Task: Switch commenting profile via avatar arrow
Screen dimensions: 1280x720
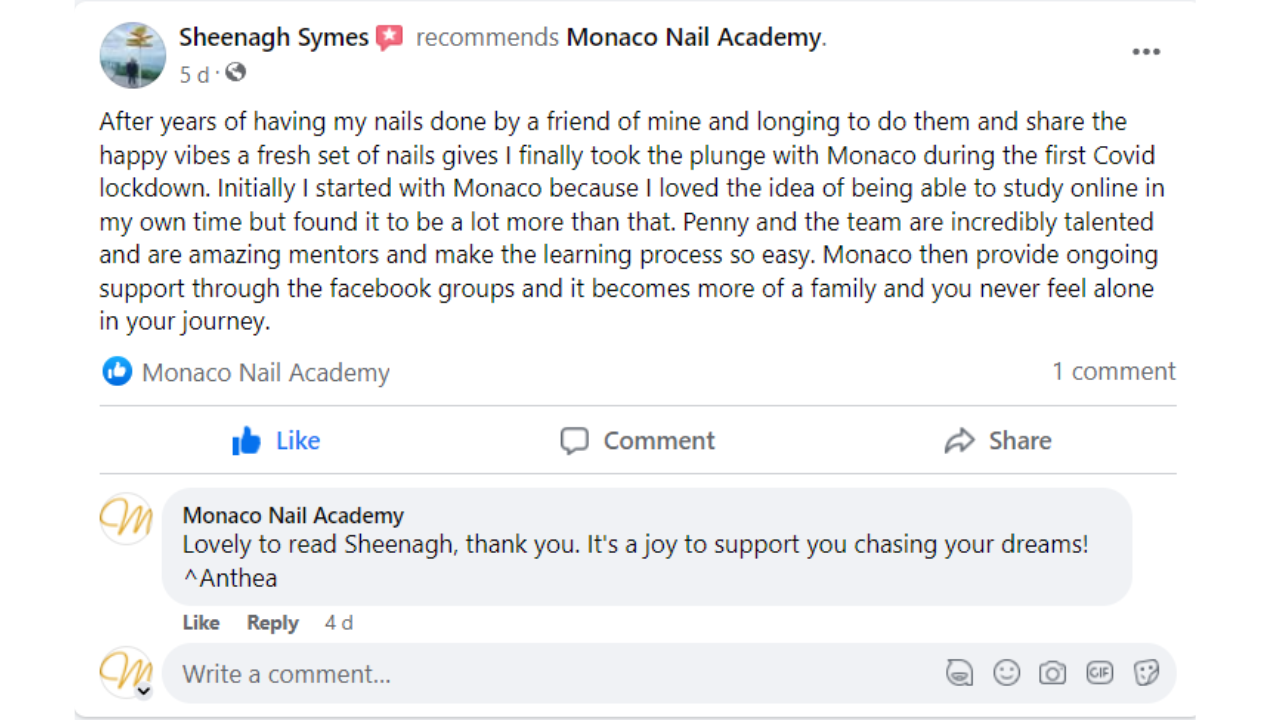Action: (143, 690)
